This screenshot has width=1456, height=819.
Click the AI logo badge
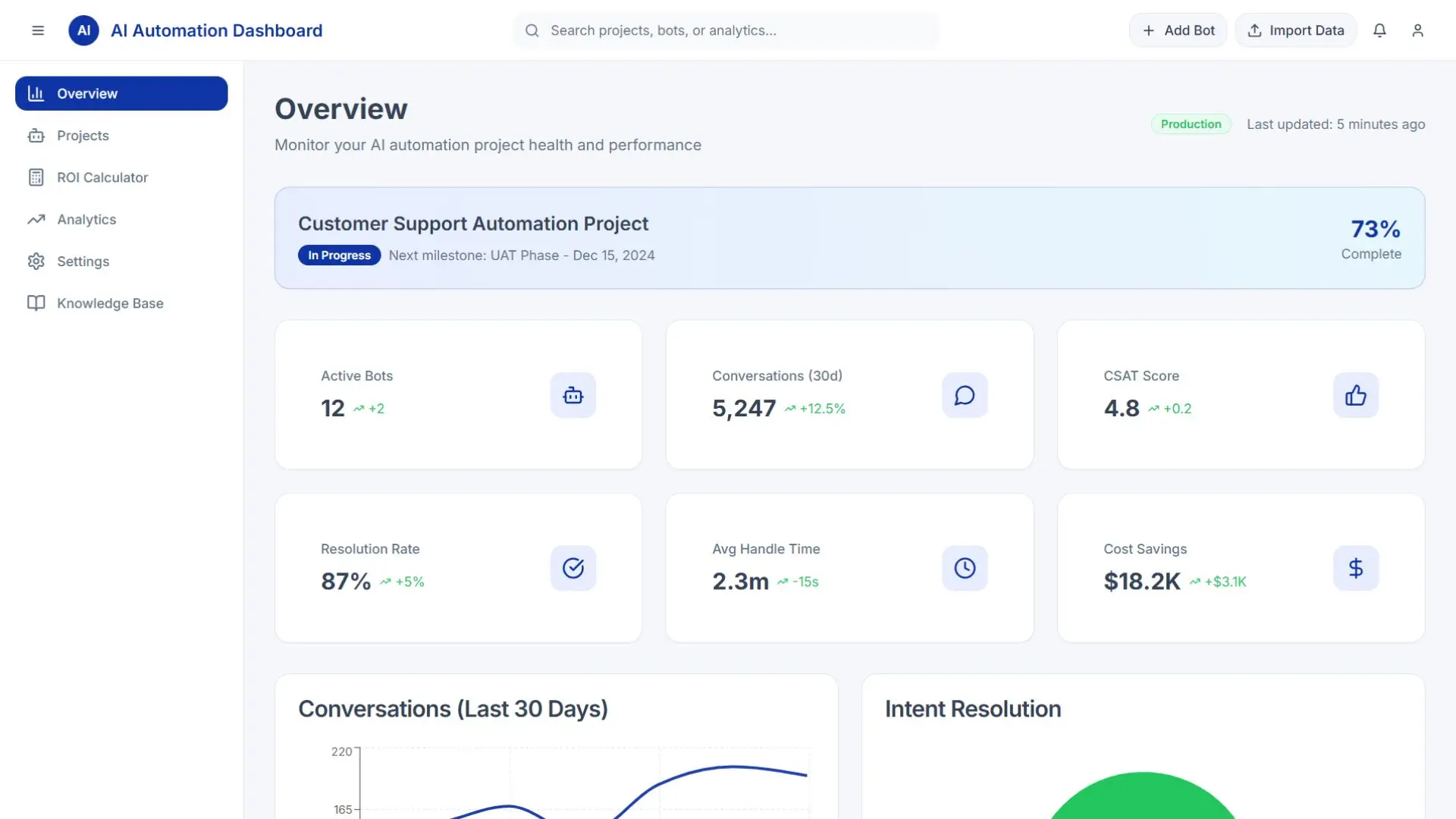point(83,30)
